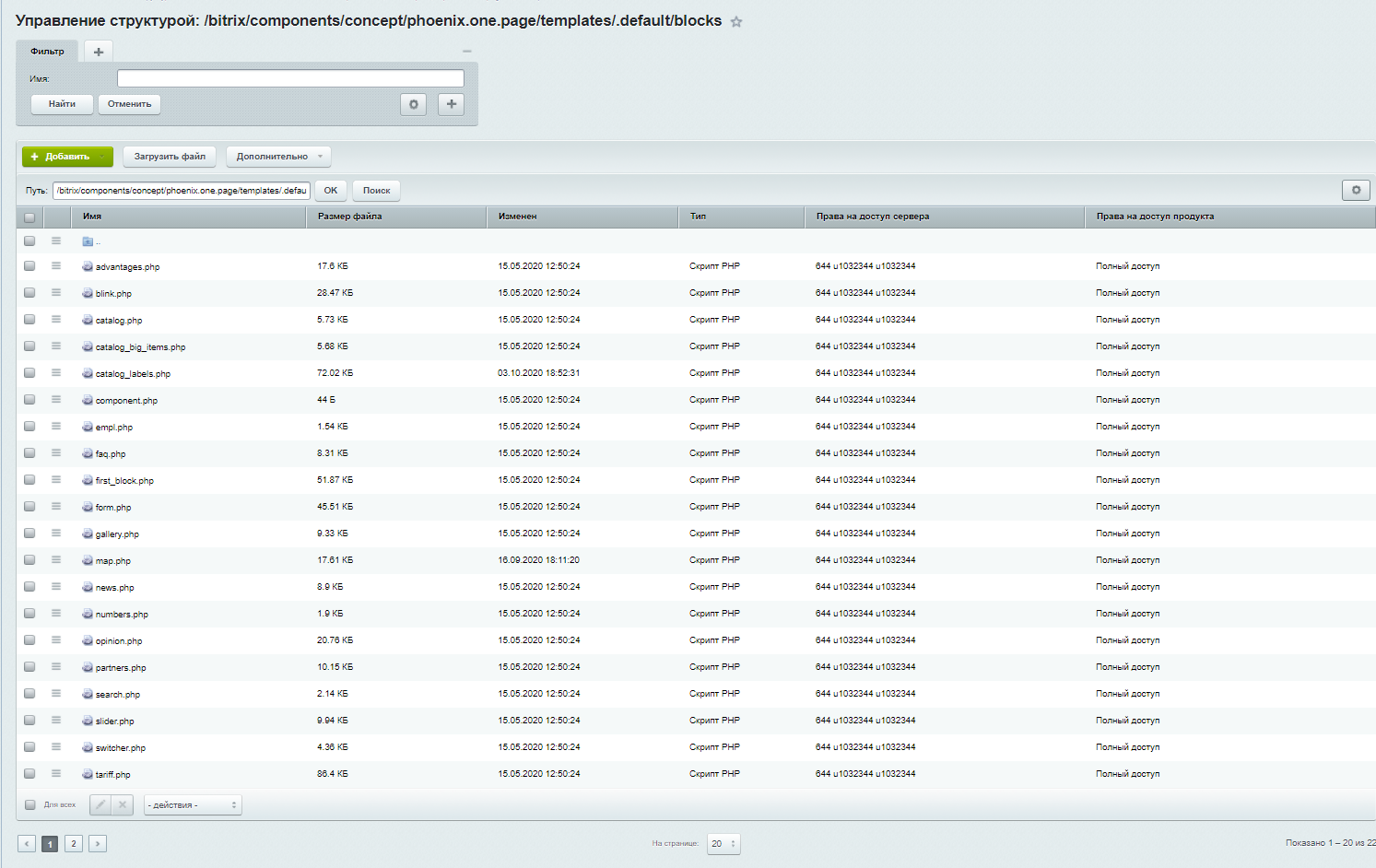The image size is (1376, 868).
Task: Open the '- действия -' dropdown
Action: pos(193,804)
